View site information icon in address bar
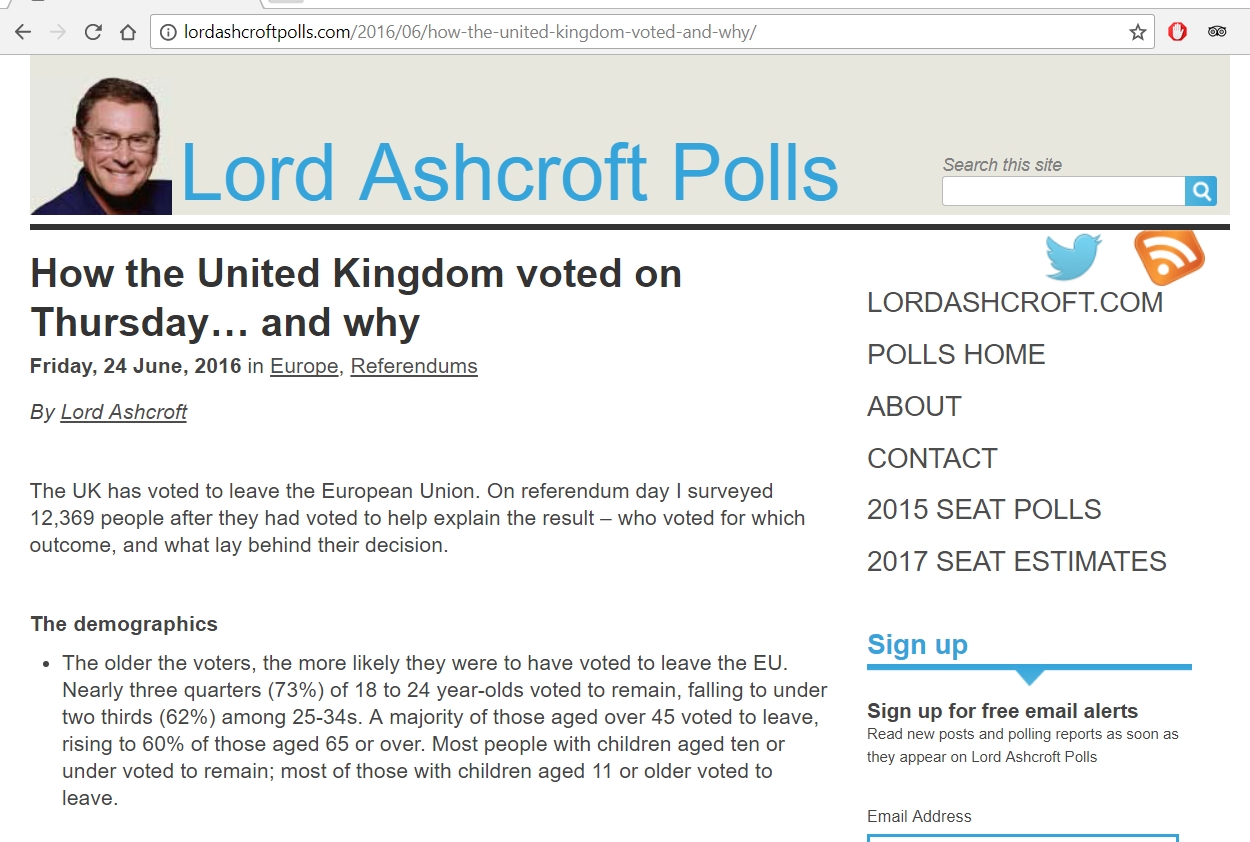Viewport: 1250px width, 842px height. [x=167, y=32]
